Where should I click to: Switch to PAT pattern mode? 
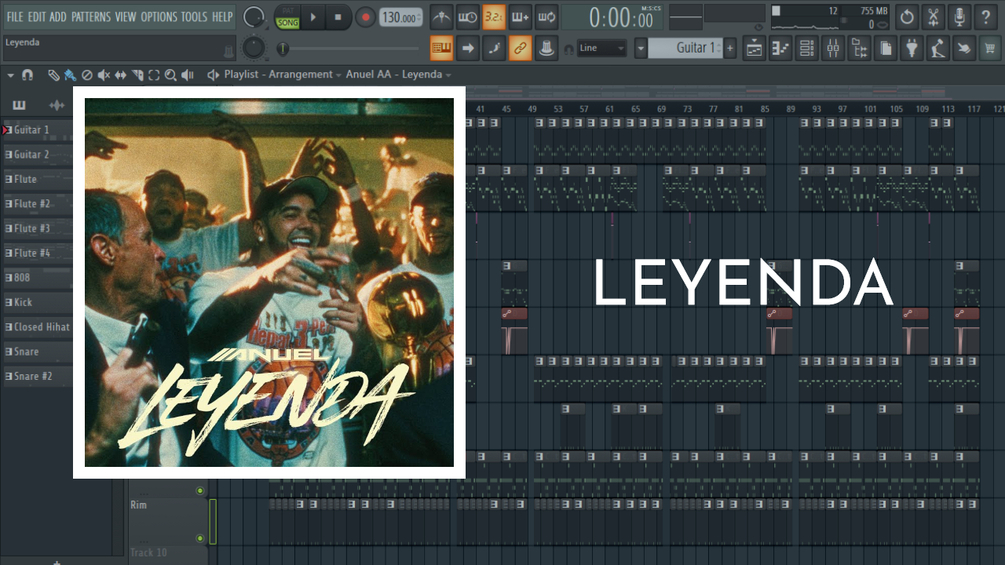coord(288,11)
